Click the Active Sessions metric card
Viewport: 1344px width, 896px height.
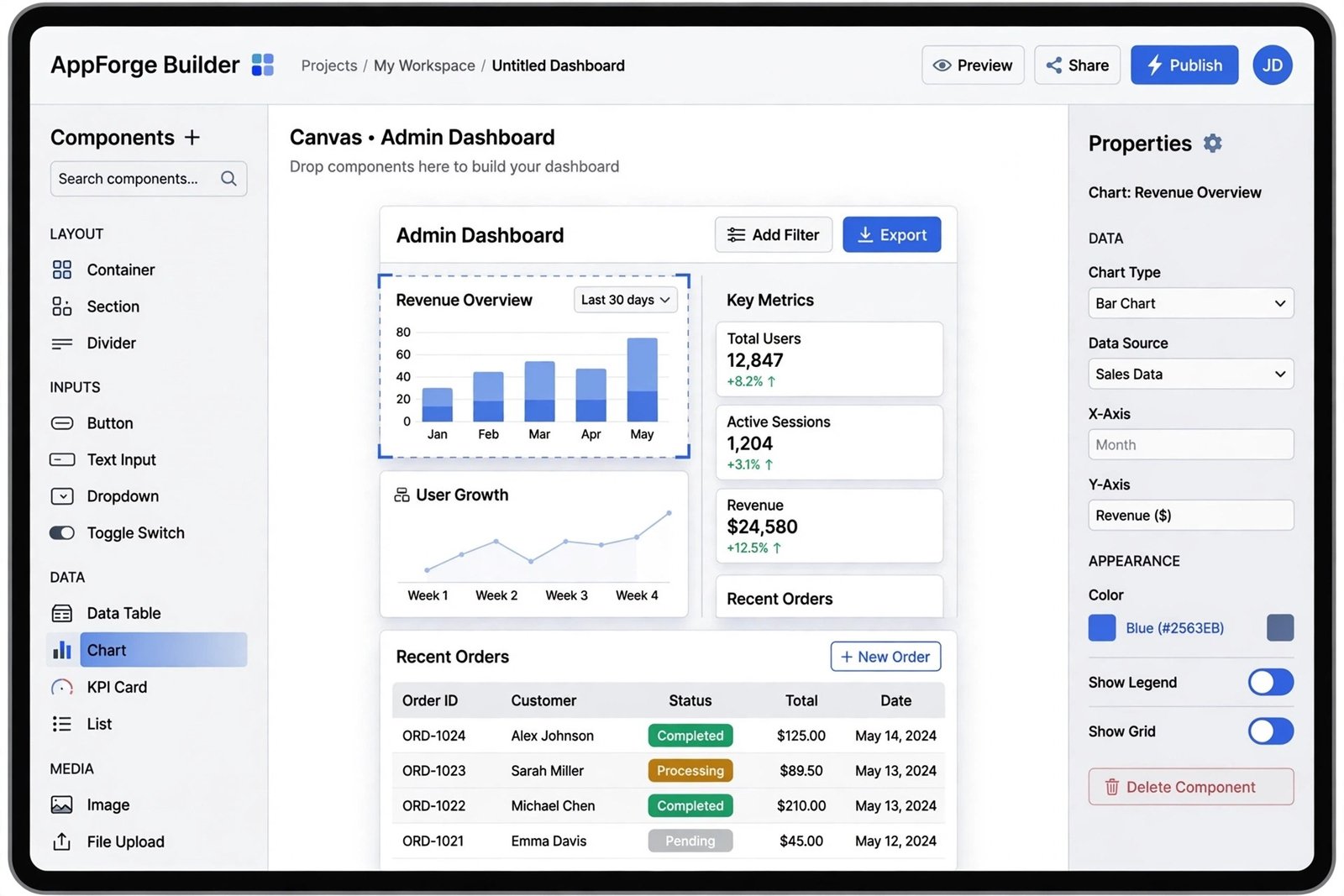(x=829, y=443)
